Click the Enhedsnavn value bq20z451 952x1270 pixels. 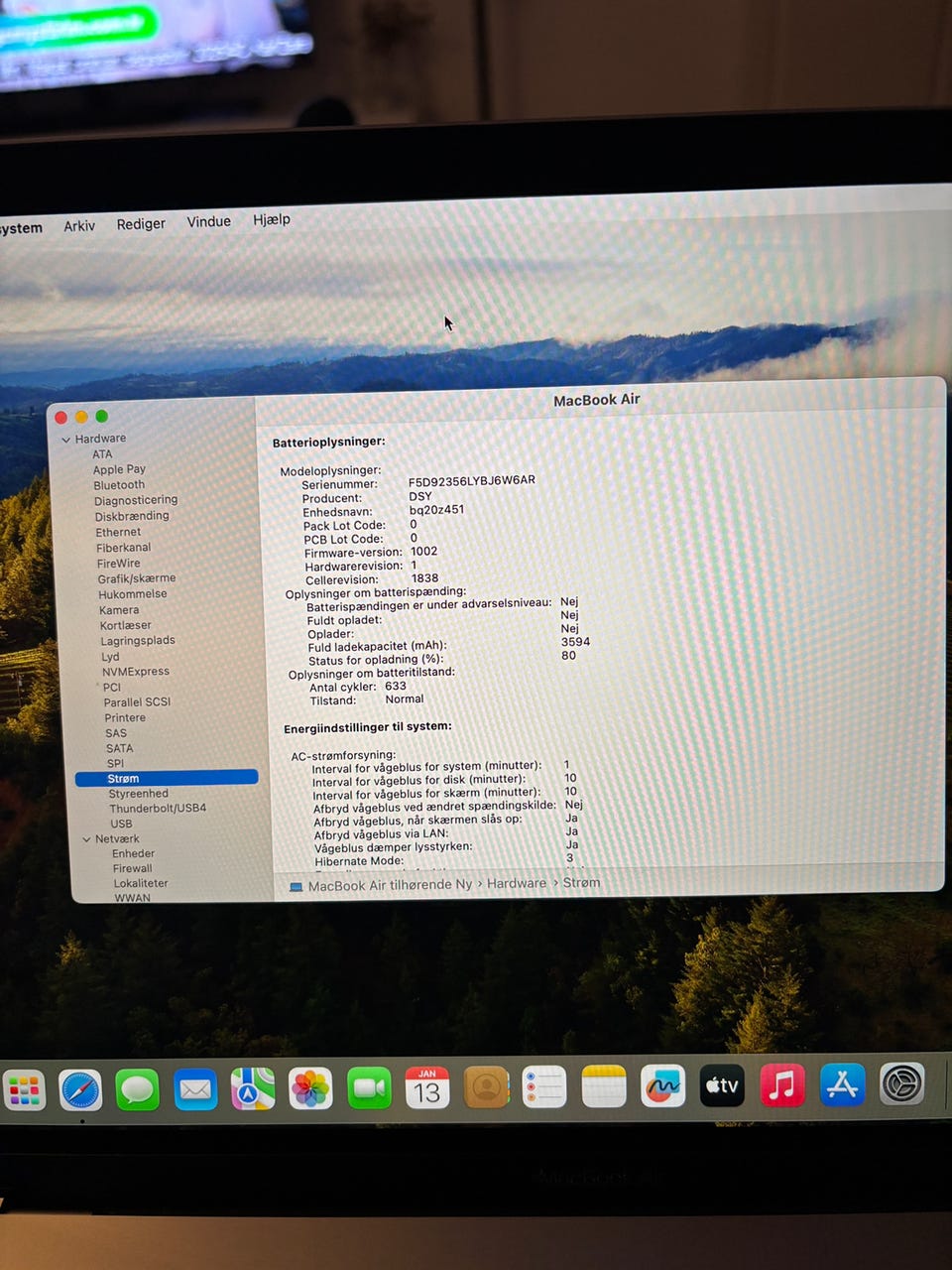click(x=436, y=510)
